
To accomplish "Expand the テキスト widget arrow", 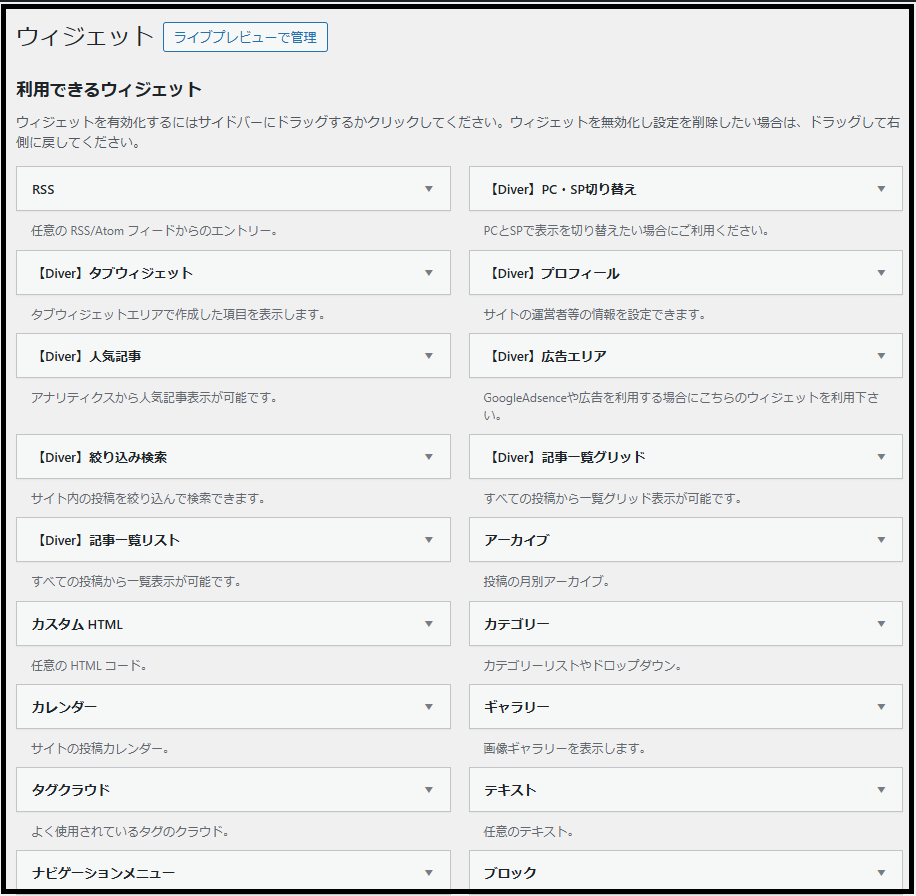I will pos(881,790).
